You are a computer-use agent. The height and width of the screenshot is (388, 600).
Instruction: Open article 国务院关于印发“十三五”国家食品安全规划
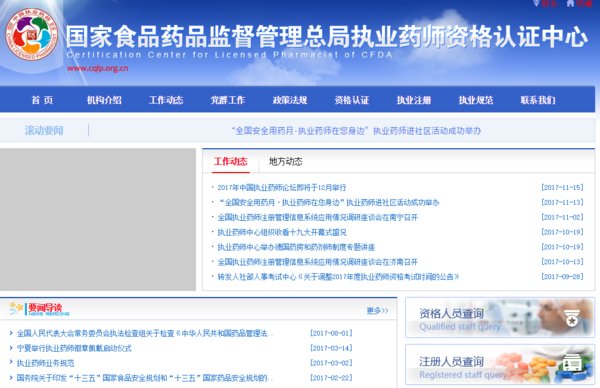[144, 378]
